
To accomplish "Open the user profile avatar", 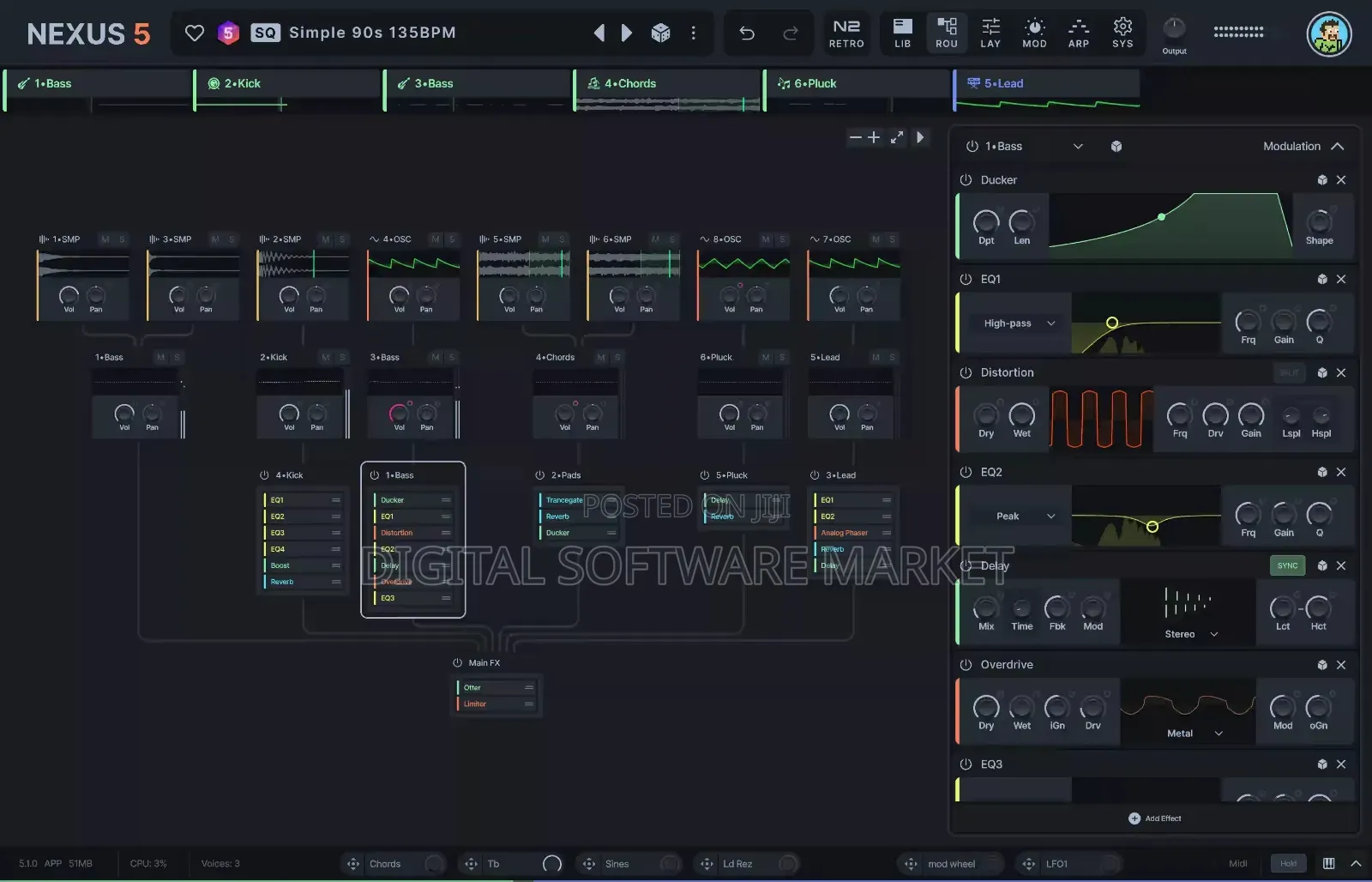I will pyautogui.click(x=1329, y=34).
